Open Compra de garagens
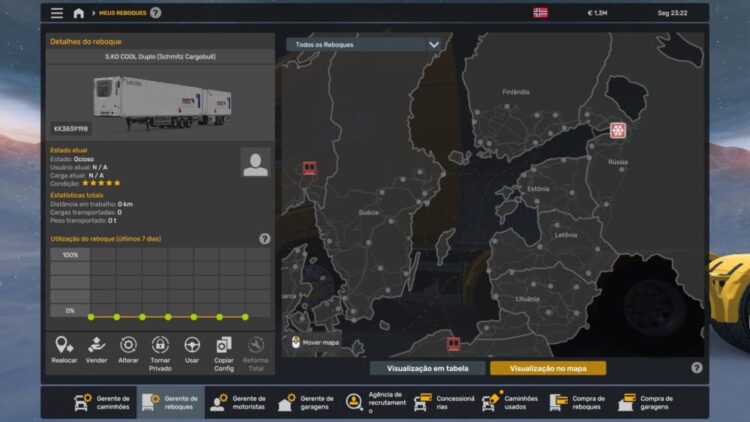Screen dimensions: 750x422 tap(645, 402)
